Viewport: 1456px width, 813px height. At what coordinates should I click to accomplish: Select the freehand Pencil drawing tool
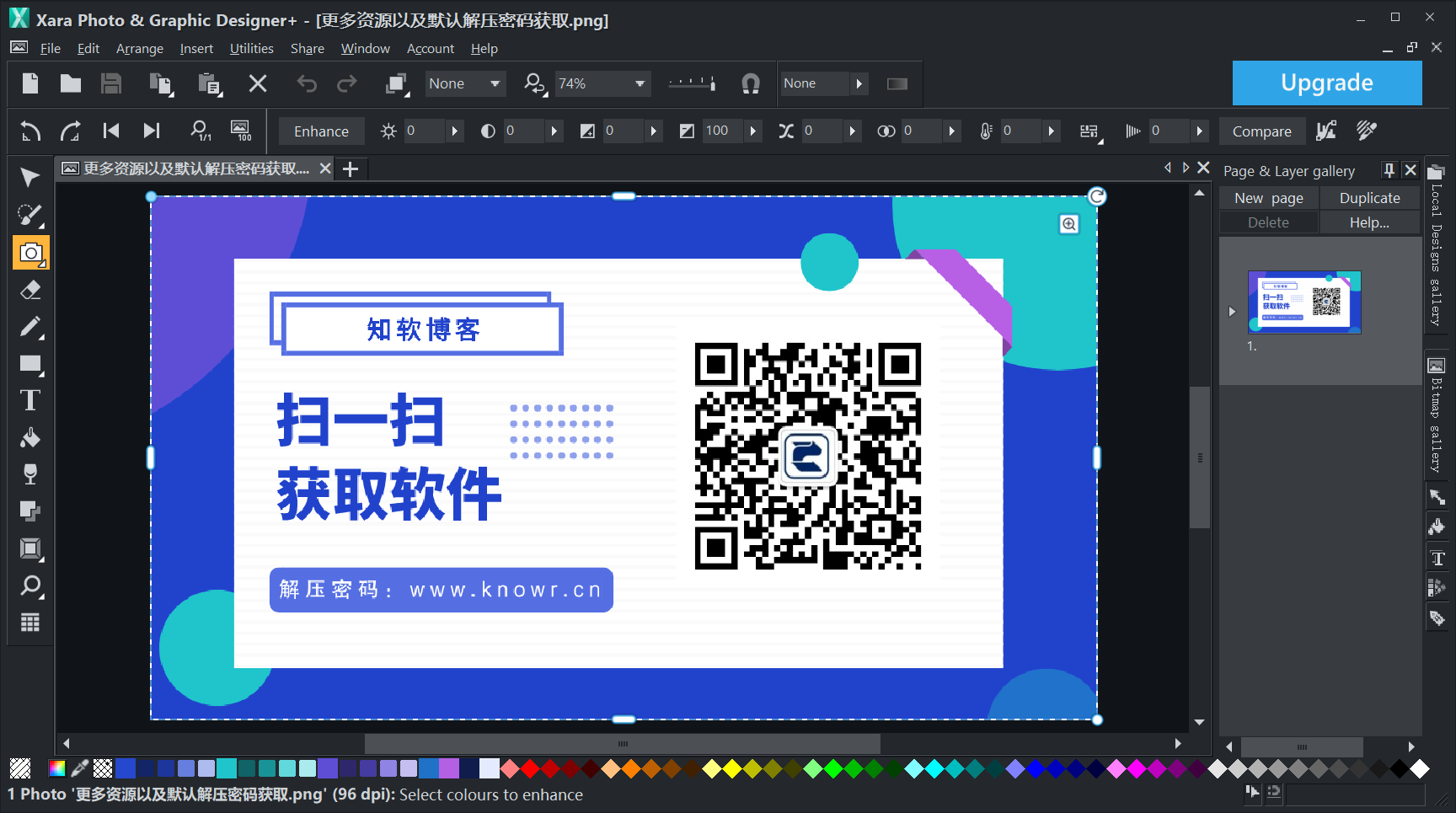click(30, 327)
